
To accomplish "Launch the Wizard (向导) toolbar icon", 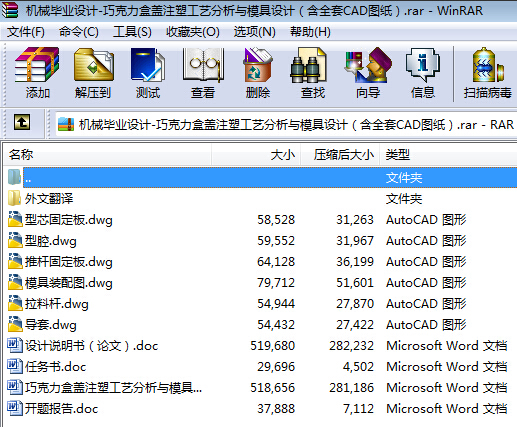I will (368, 65).
